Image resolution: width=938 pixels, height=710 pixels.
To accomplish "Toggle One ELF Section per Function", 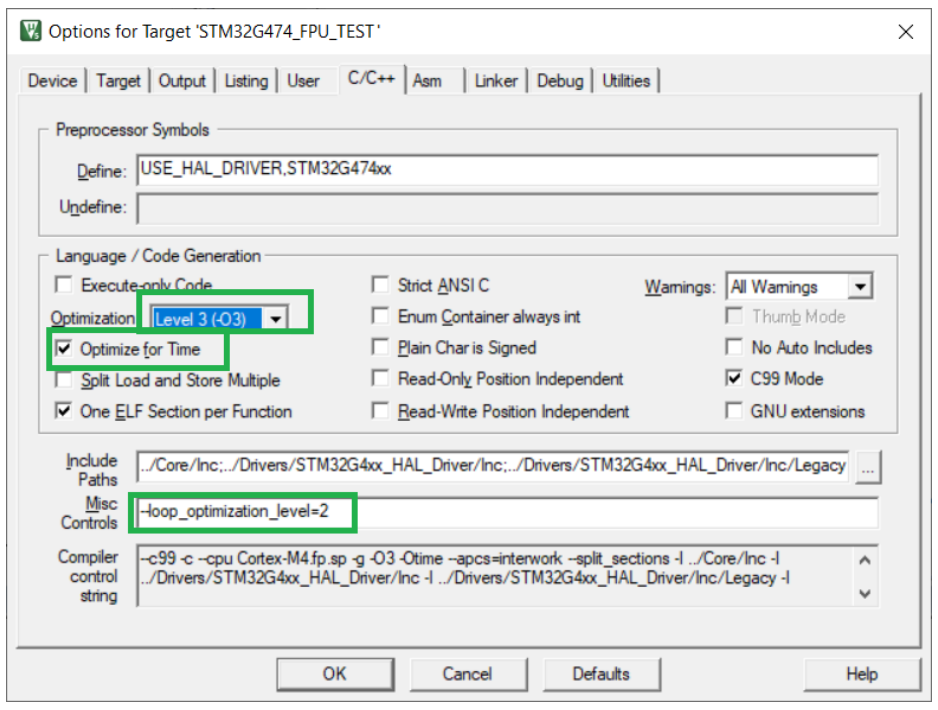I will pos(63,411).
